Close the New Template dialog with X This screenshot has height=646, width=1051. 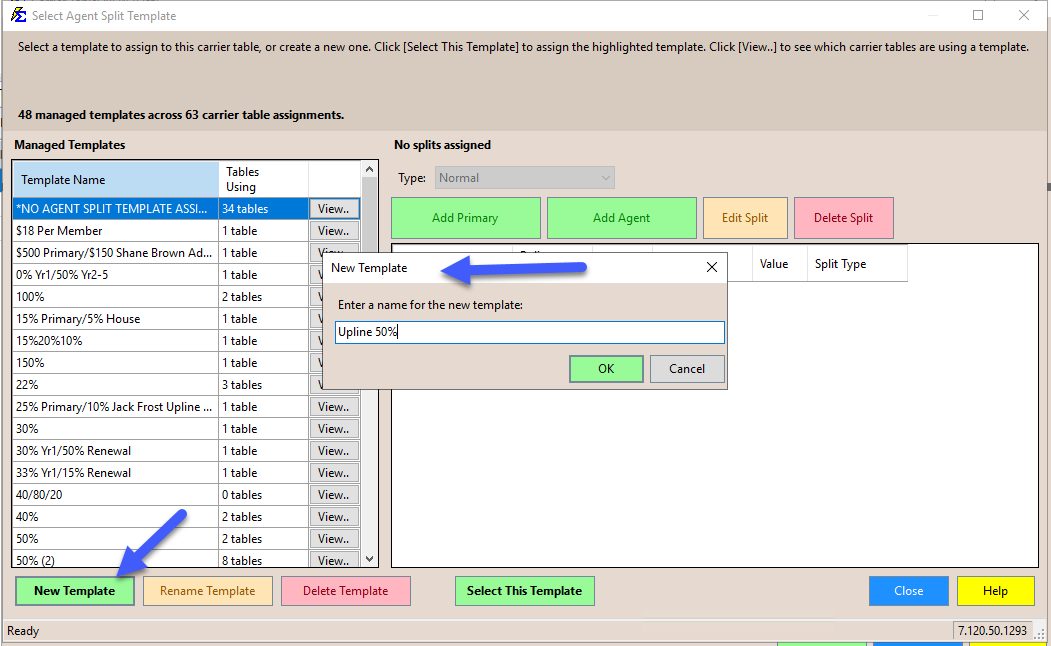point(711,267)
